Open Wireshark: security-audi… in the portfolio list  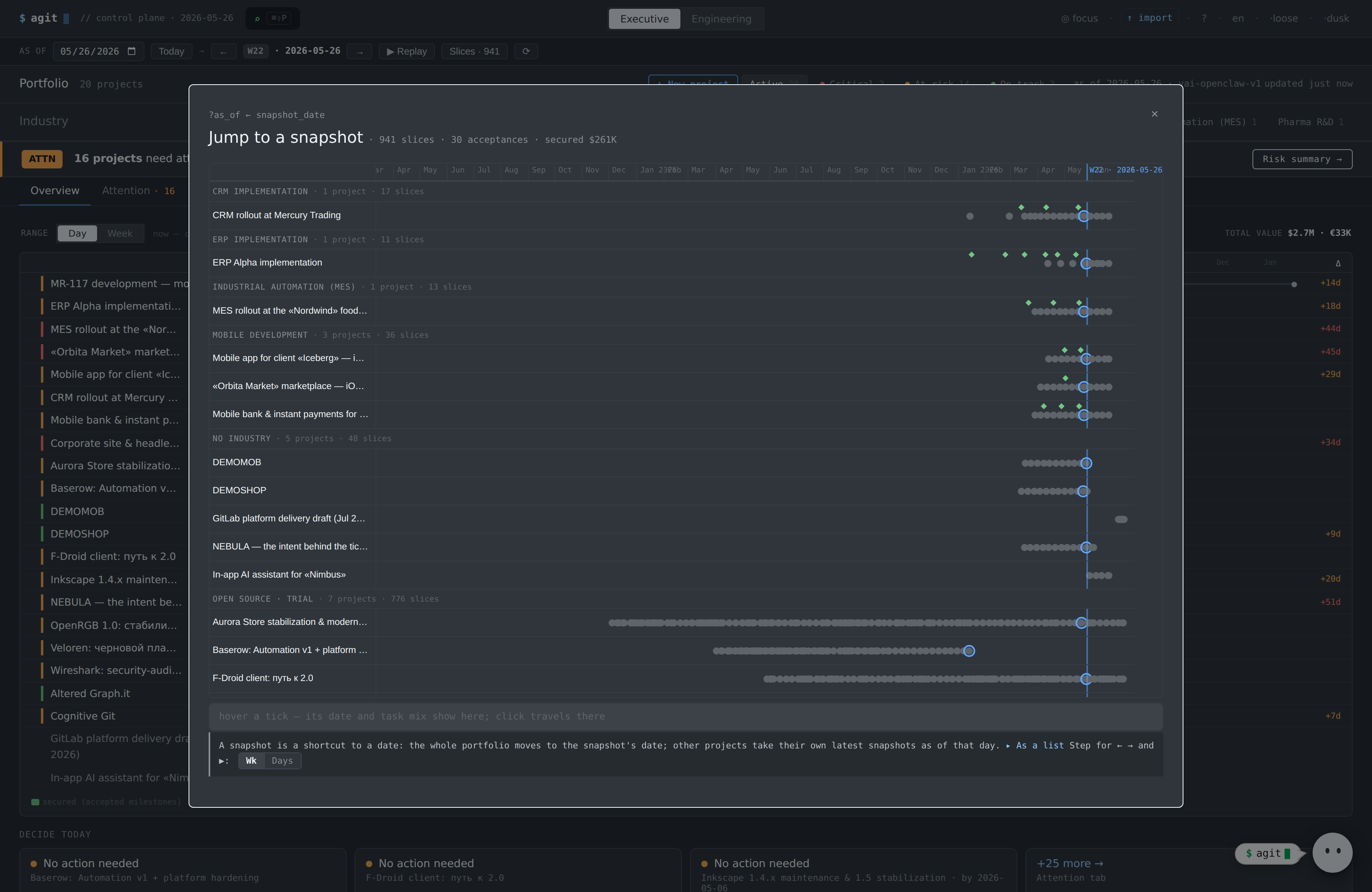coord(115,670)
